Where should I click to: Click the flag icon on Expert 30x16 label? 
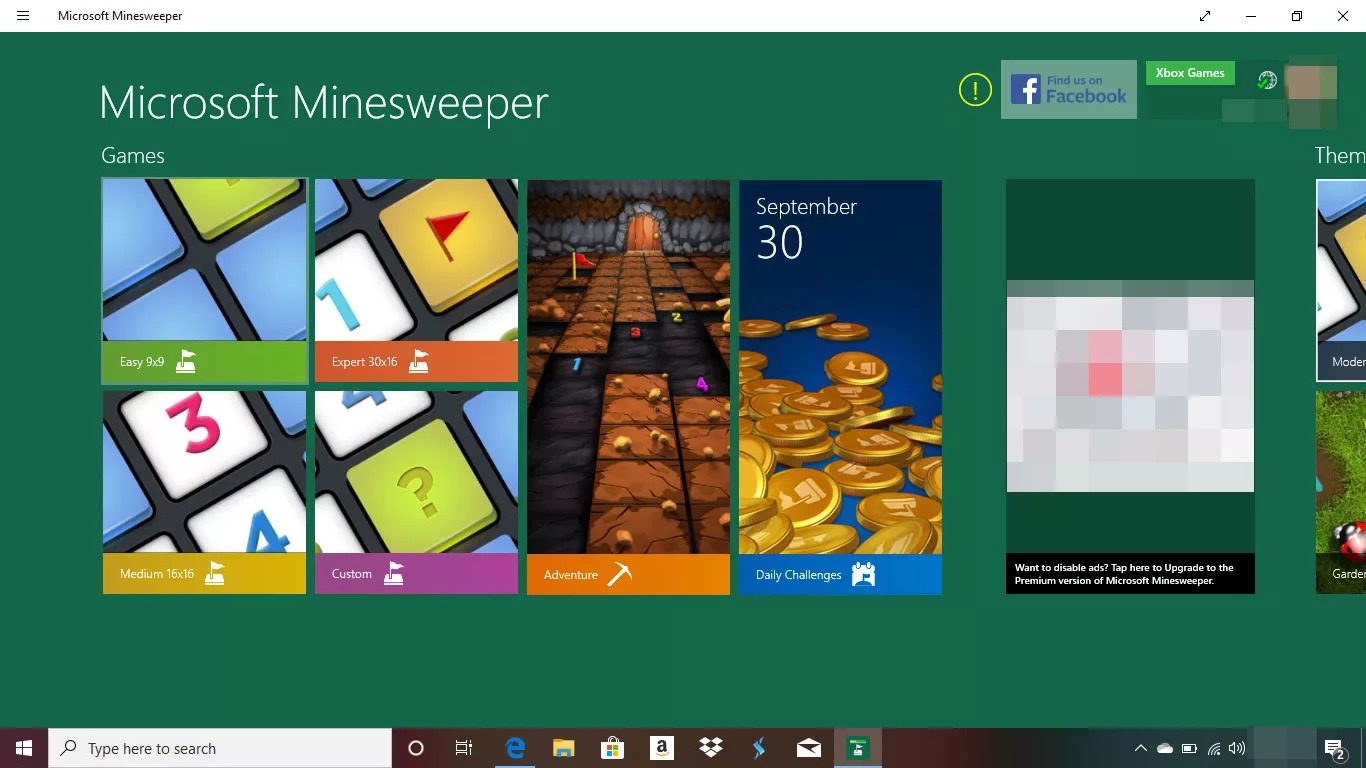418,362
